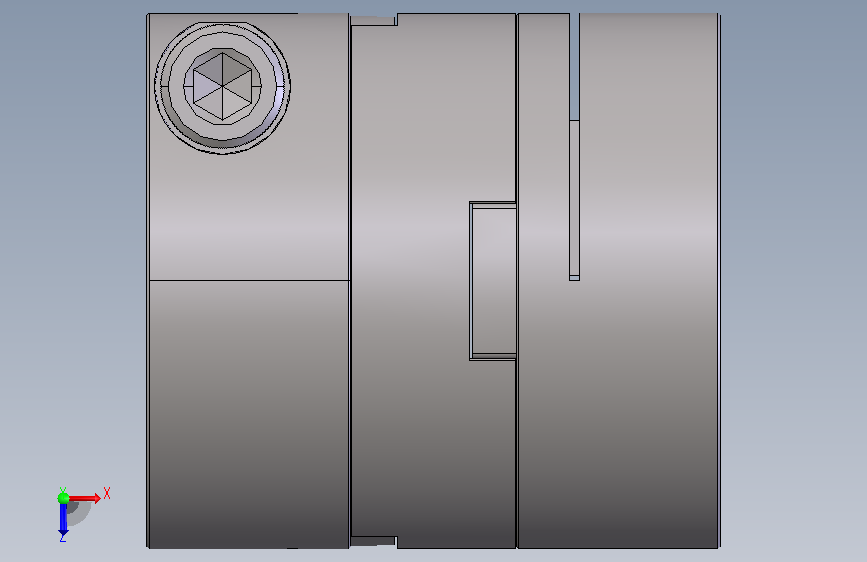This screenshot has width=867, height=562.
Task: Click the red X axis arrow of the triad
Action: (x=85, y=498)
